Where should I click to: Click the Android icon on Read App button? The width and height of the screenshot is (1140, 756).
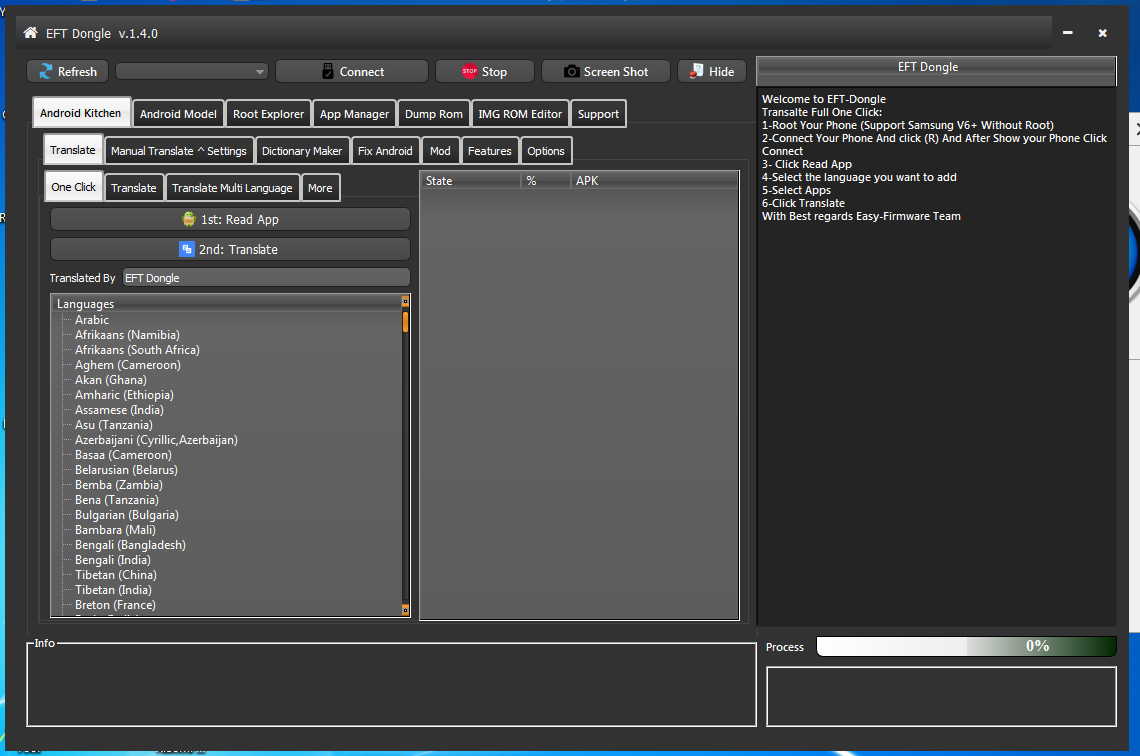pyautogui.click(x=187, y=218)
